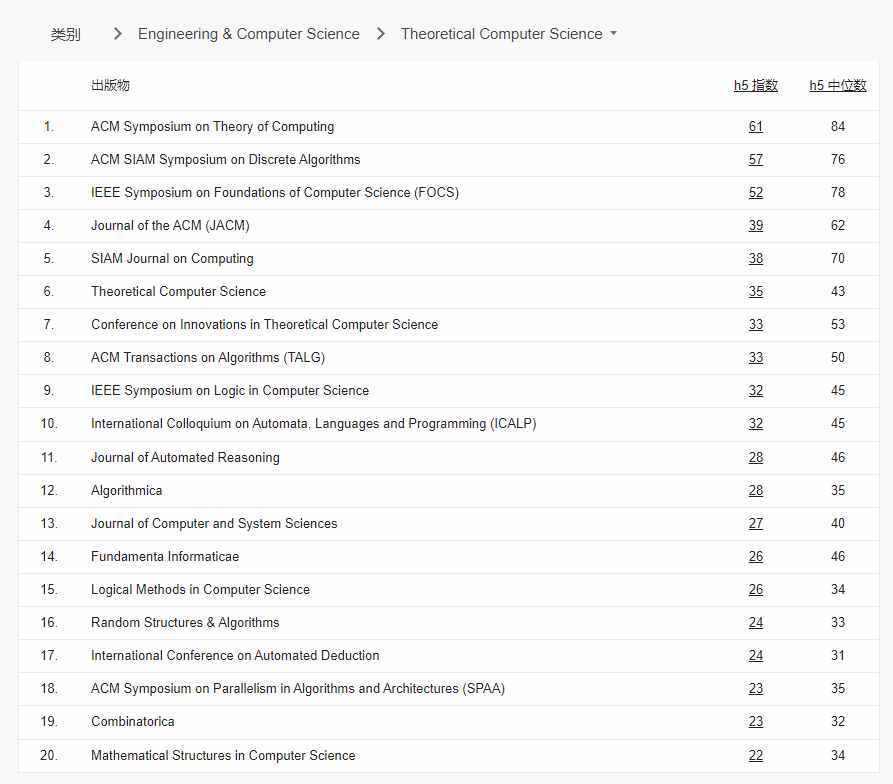Click the h5 中位数 column header
The image size is (893, 784).
tap(838, 85)
